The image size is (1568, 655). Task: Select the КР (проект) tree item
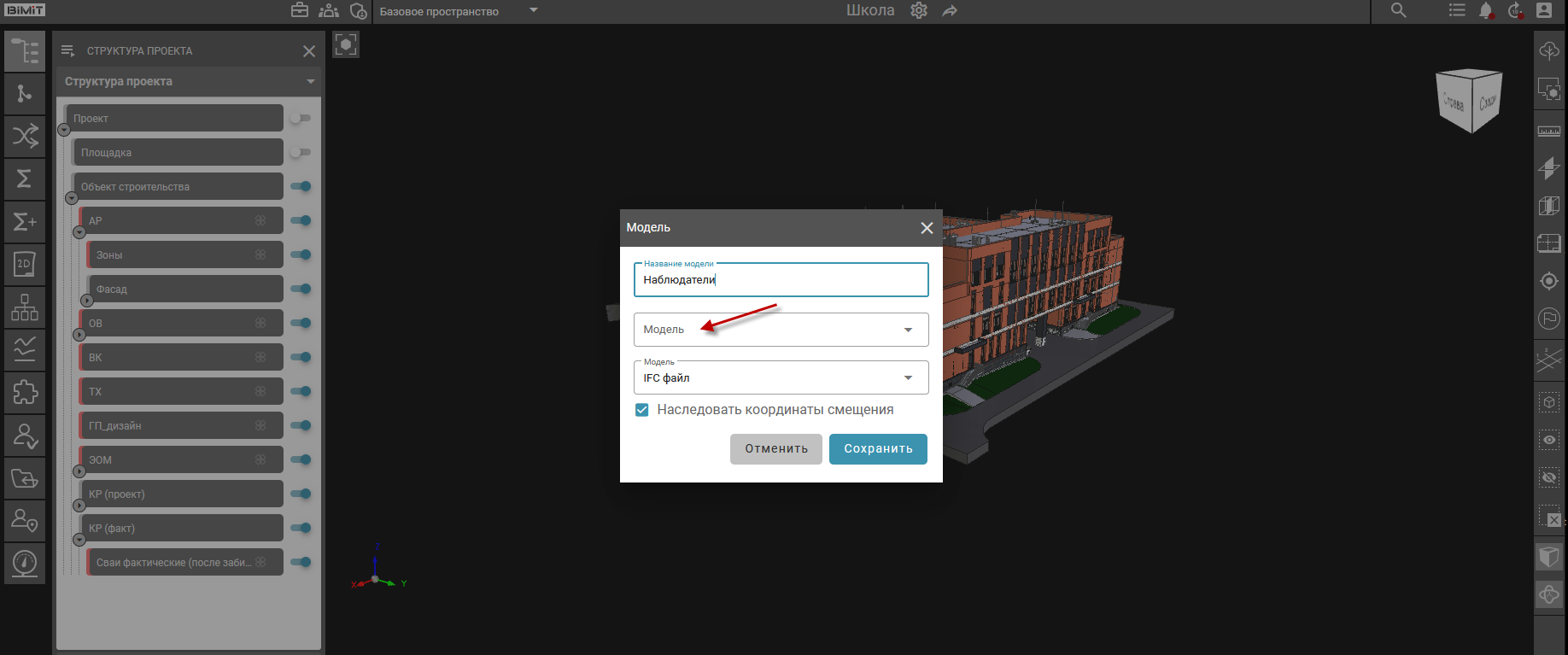pyautogui.click(x=181, y=494)
